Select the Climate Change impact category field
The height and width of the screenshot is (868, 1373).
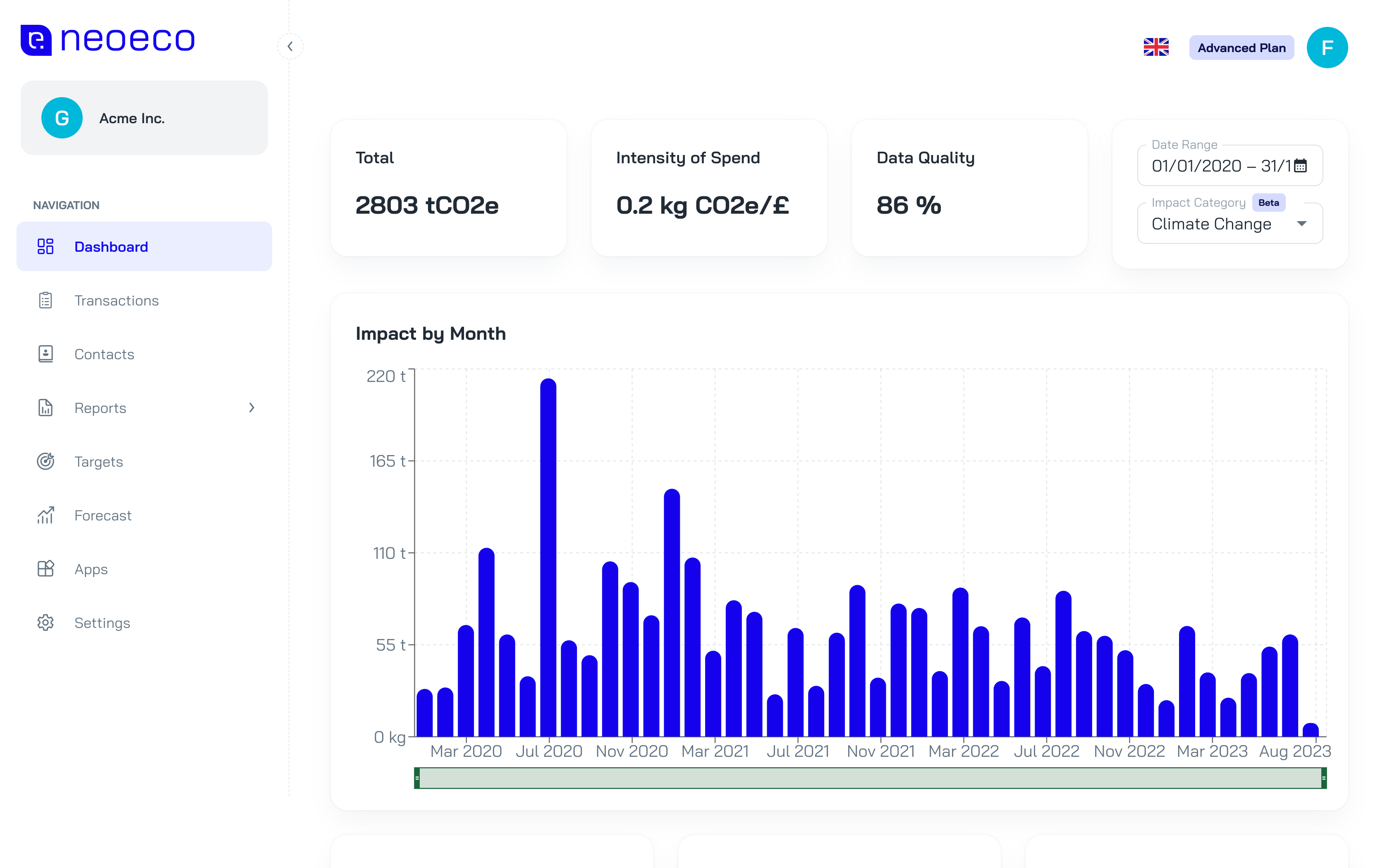point(1230,224)
